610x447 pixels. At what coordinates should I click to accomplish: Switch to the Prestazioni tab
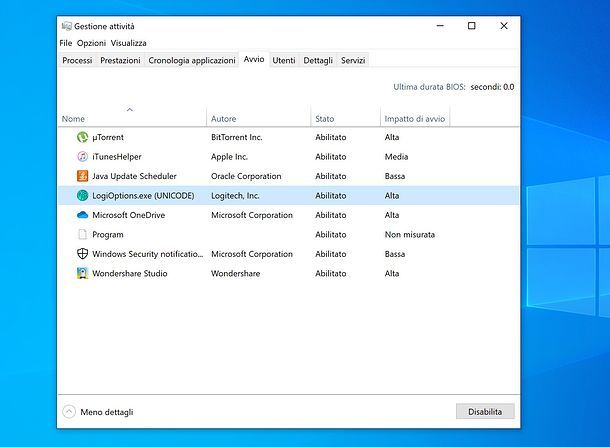tap(120, 60)
